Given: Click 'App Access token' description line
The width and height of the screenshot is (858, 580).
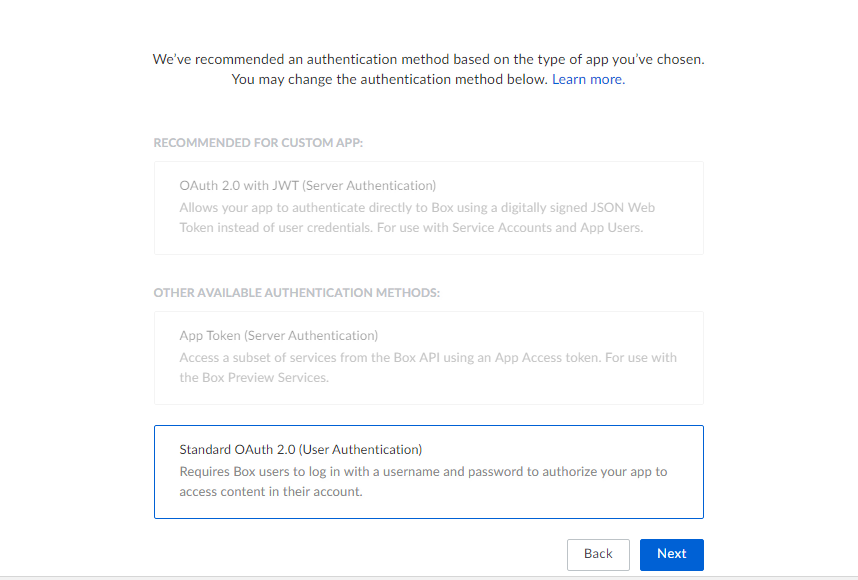Looking at the screenshot, I should 428,358.
